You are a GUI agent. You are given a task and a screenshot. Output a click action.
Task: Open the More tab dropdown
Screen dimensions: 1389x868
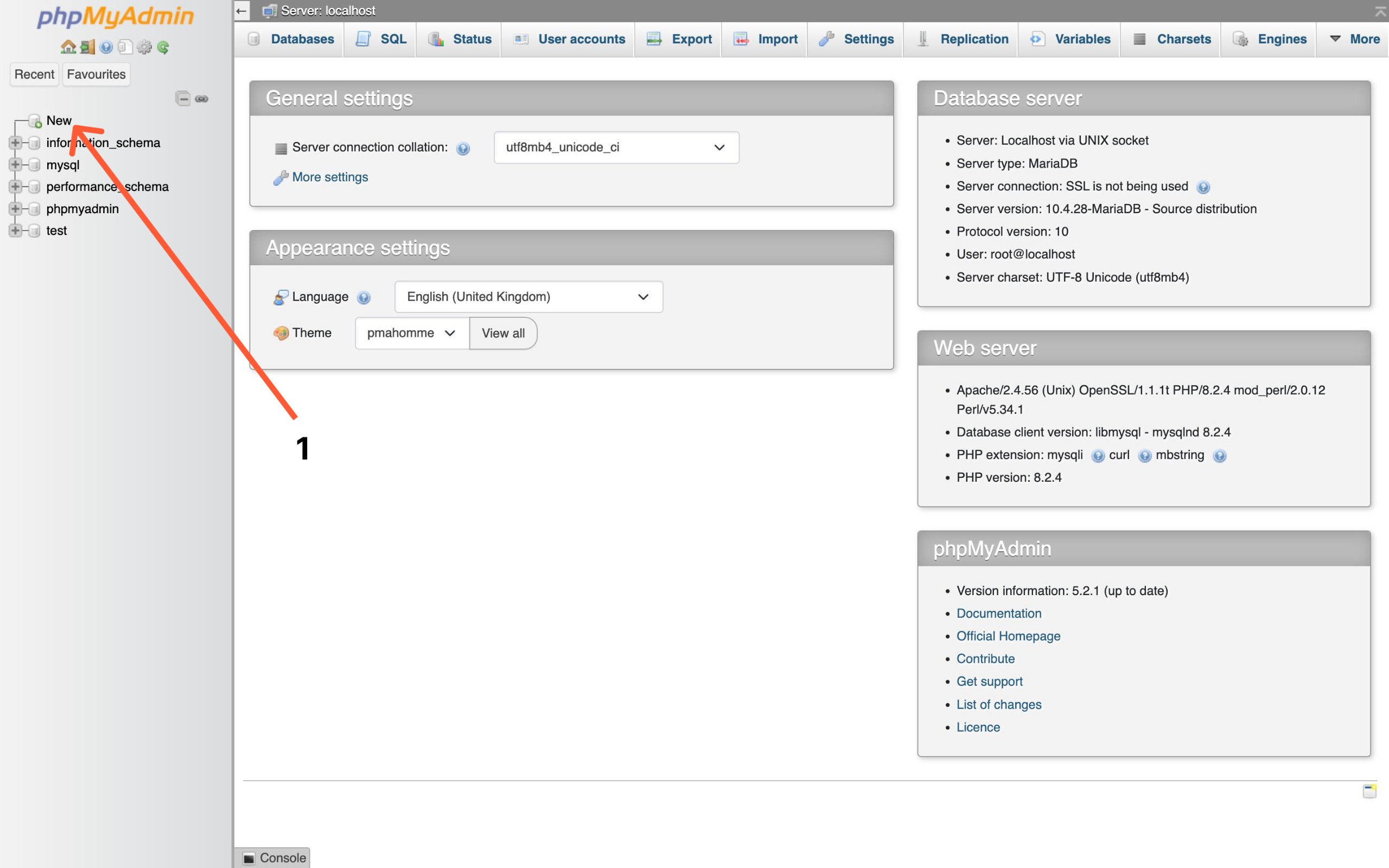(x=1354, y=39)
